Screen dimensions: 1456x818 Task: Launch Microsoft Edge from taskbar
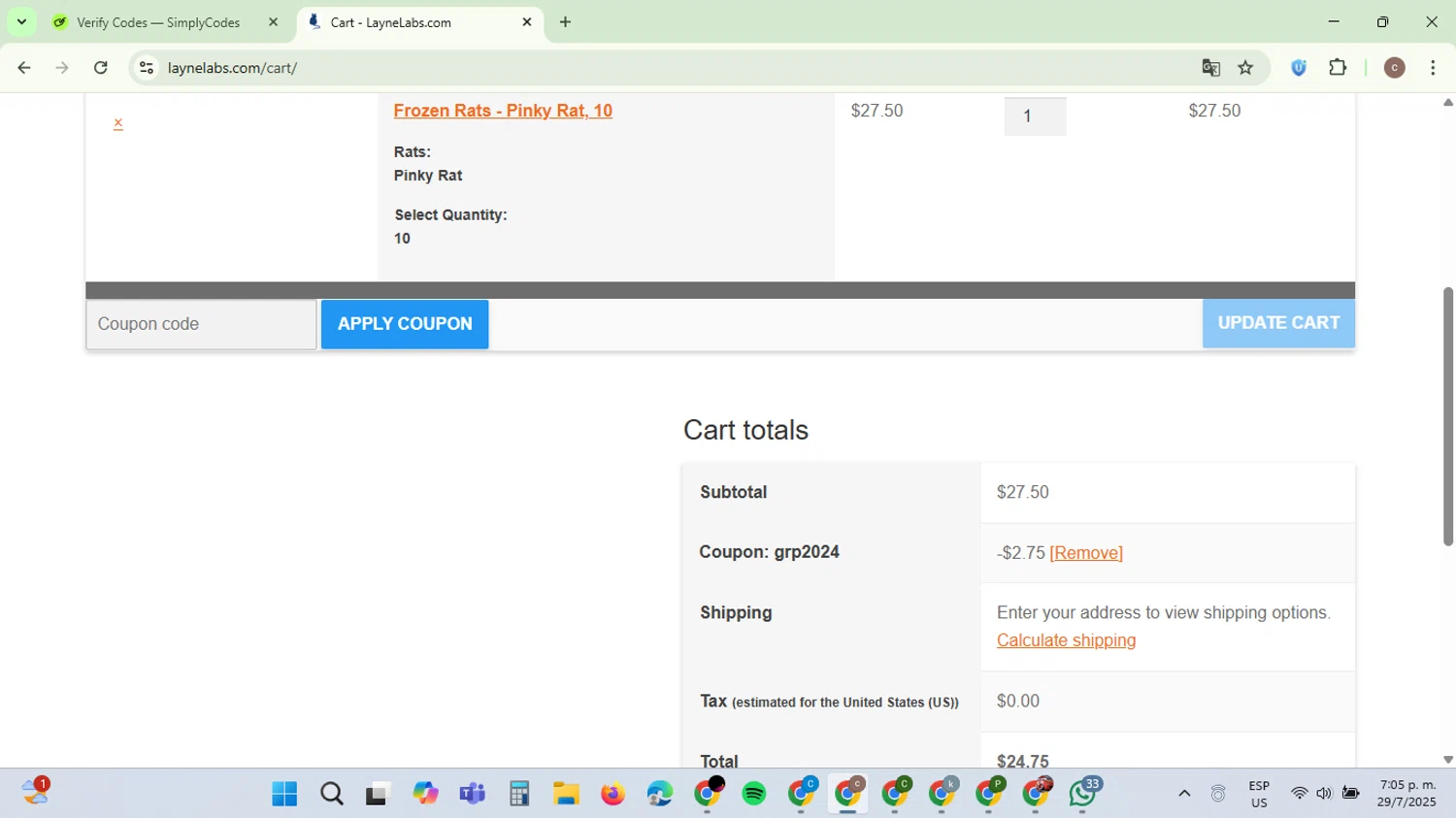point(660,794)
